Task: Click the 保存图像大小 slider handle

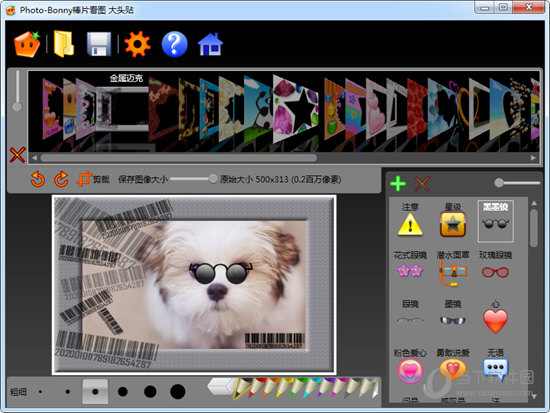Action: [x=213, y=179]
